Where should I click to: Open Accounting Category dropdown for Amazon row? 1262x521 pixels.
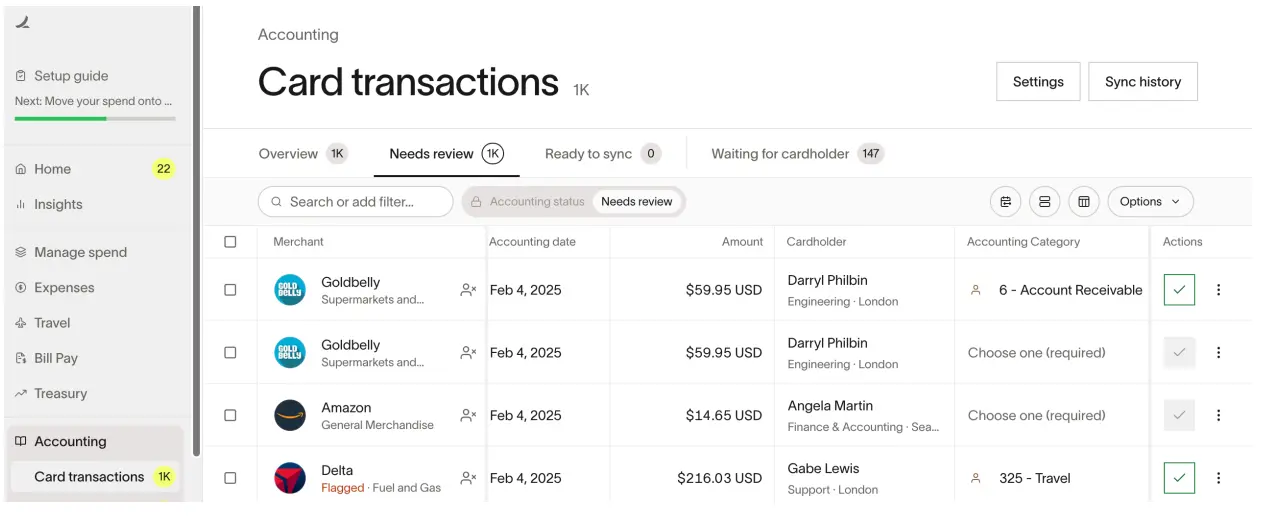tap(1036, 415)
